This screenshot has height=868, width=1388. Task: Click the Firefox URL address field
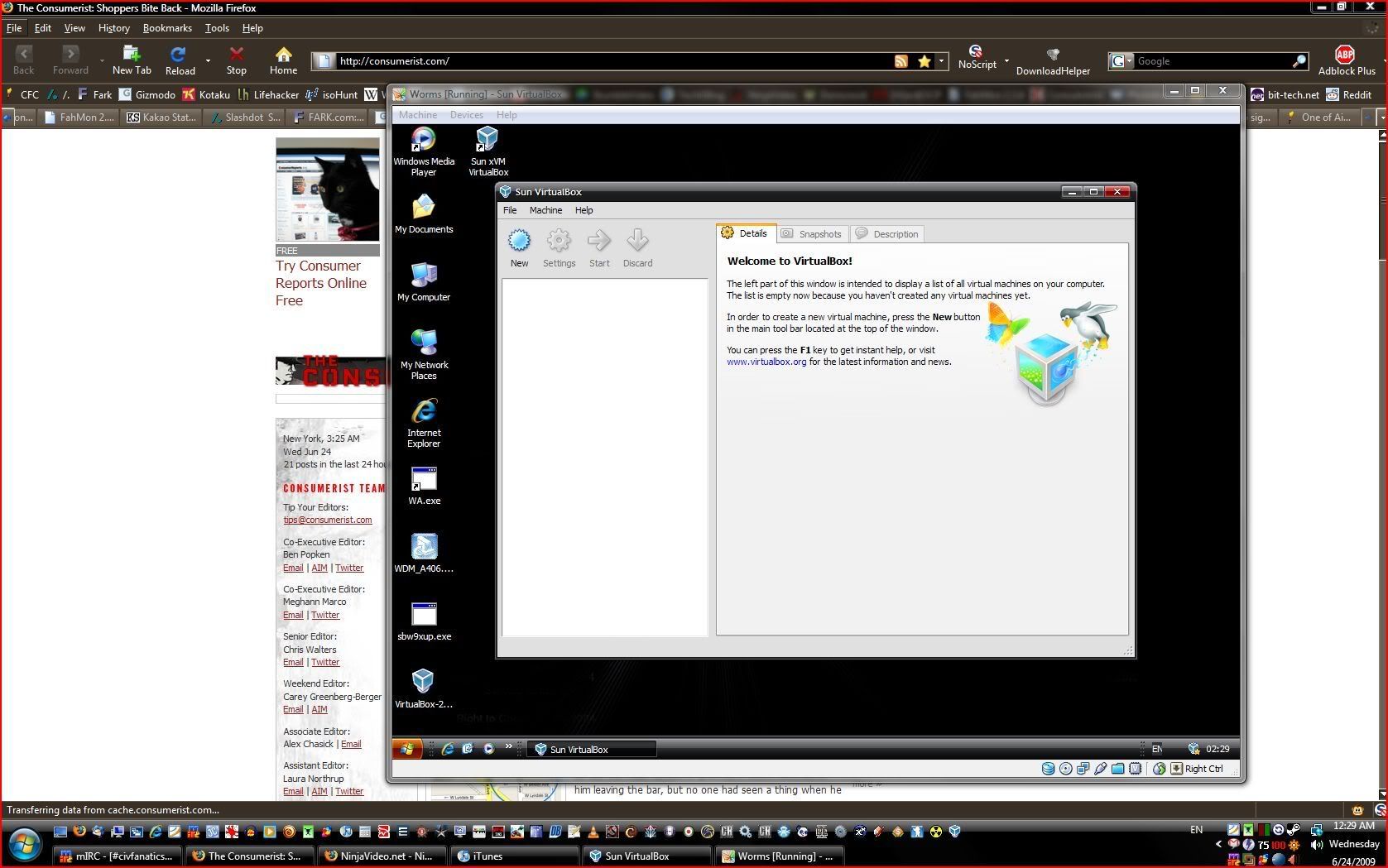coord(612,61)
